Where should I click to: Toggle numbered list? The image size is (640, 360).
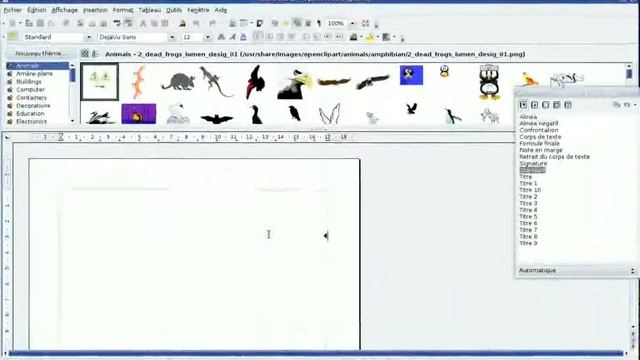(x=306, y=37)
